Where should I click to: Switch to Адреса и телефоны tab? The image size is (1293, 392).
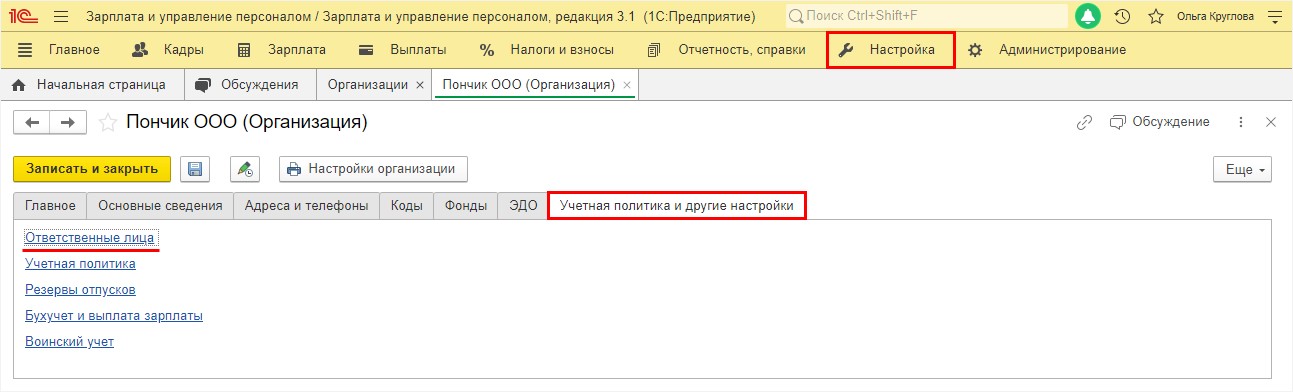click(x=306, y=205)
